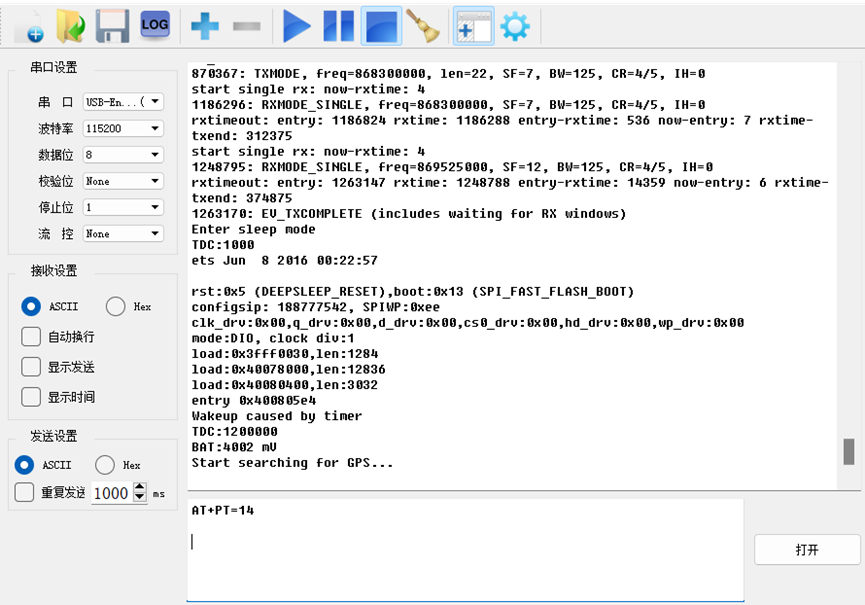Open the 停止位 dropdown showing 1
Screen dimensions: 865x605
pyautogui.click(x=123, y=207)
